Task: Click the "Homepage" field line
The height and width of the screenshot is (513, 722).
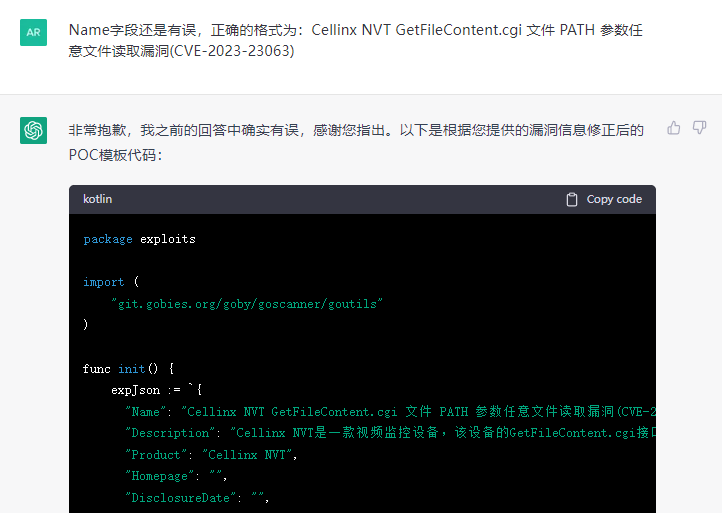Action: click(x=176, y=476)
